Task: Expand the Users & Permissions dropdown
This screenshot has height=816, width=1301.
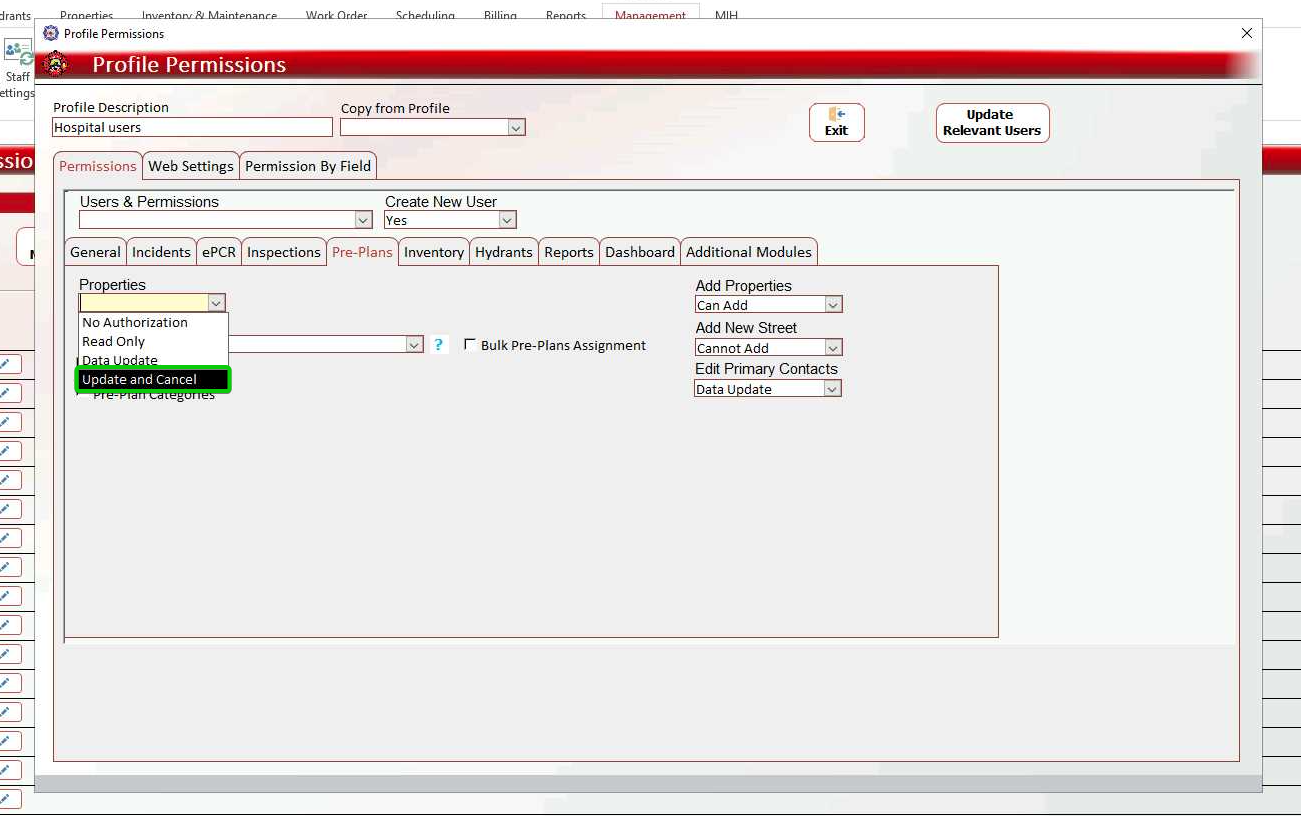Action: [x=363, y=220]
